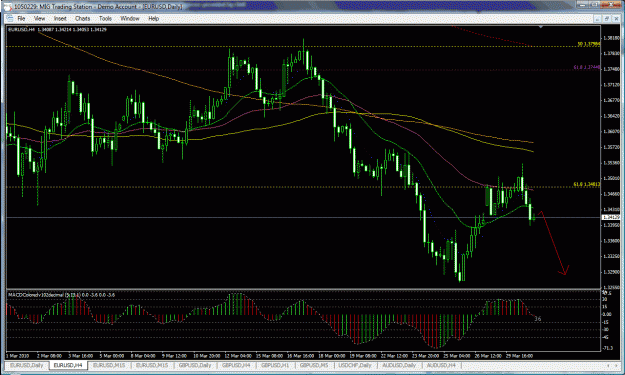Click the '25 Mar 04:00' time axis label

pyautogui.click(x=457, y=355)
